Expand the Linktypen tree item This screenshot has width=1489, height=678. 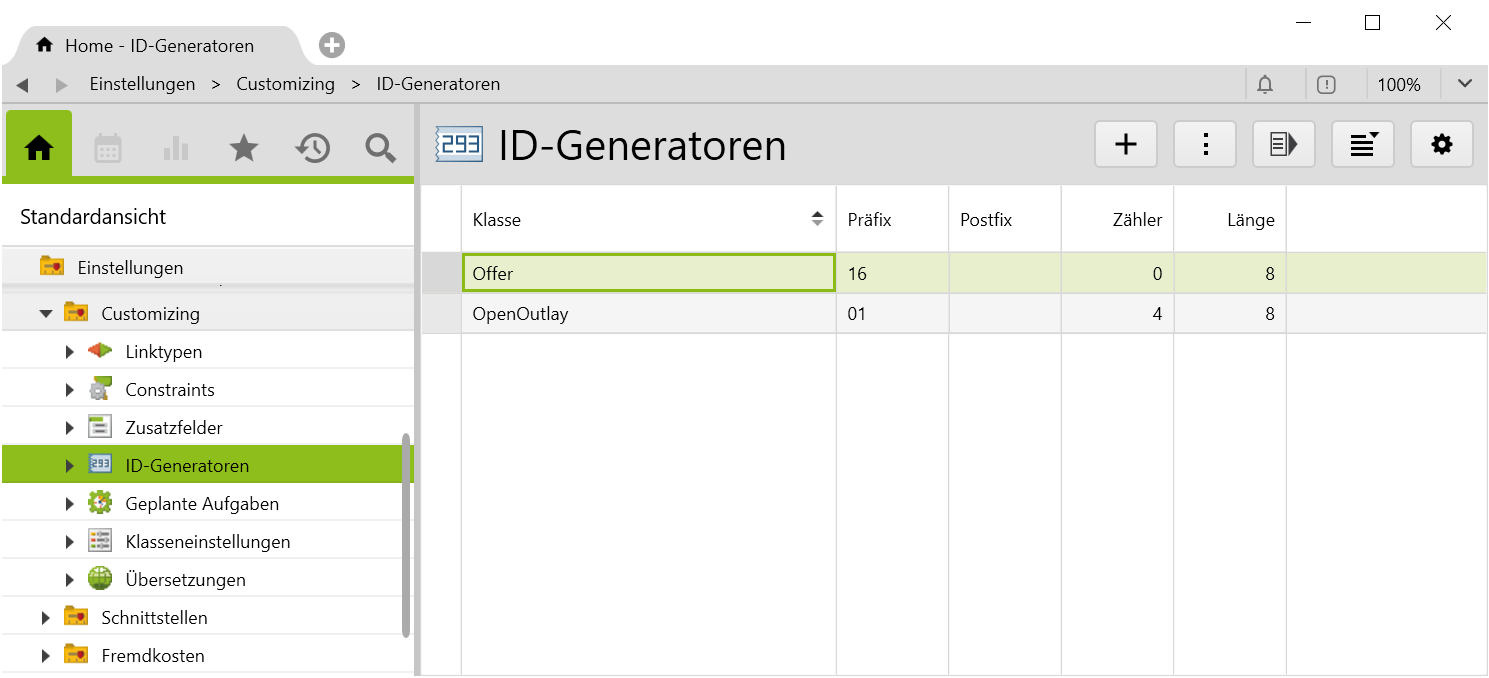69,352
